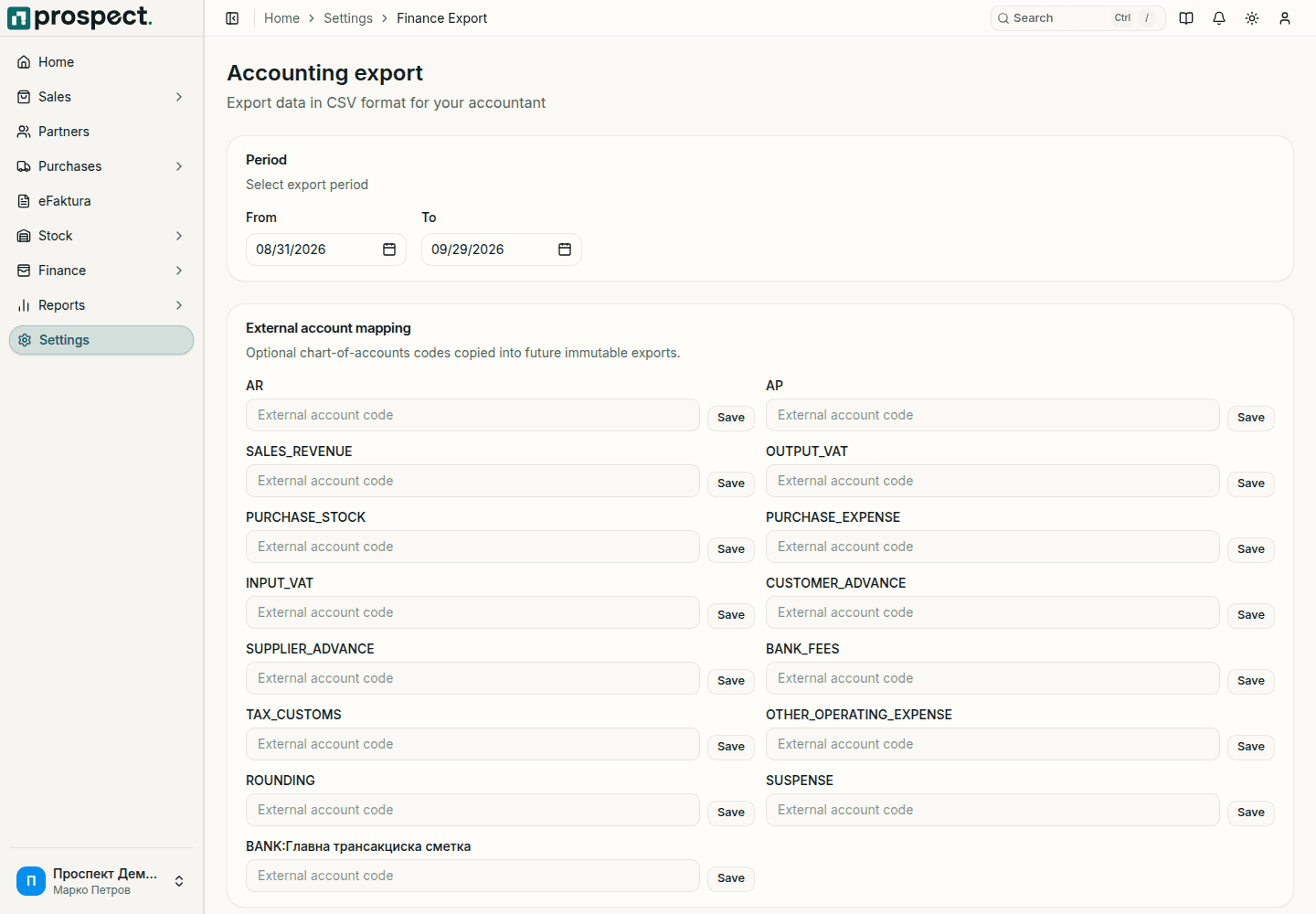This screenshot has height=914, width=1316.
Task: Open the organization switcher dropdown
Action: [179, 881]
